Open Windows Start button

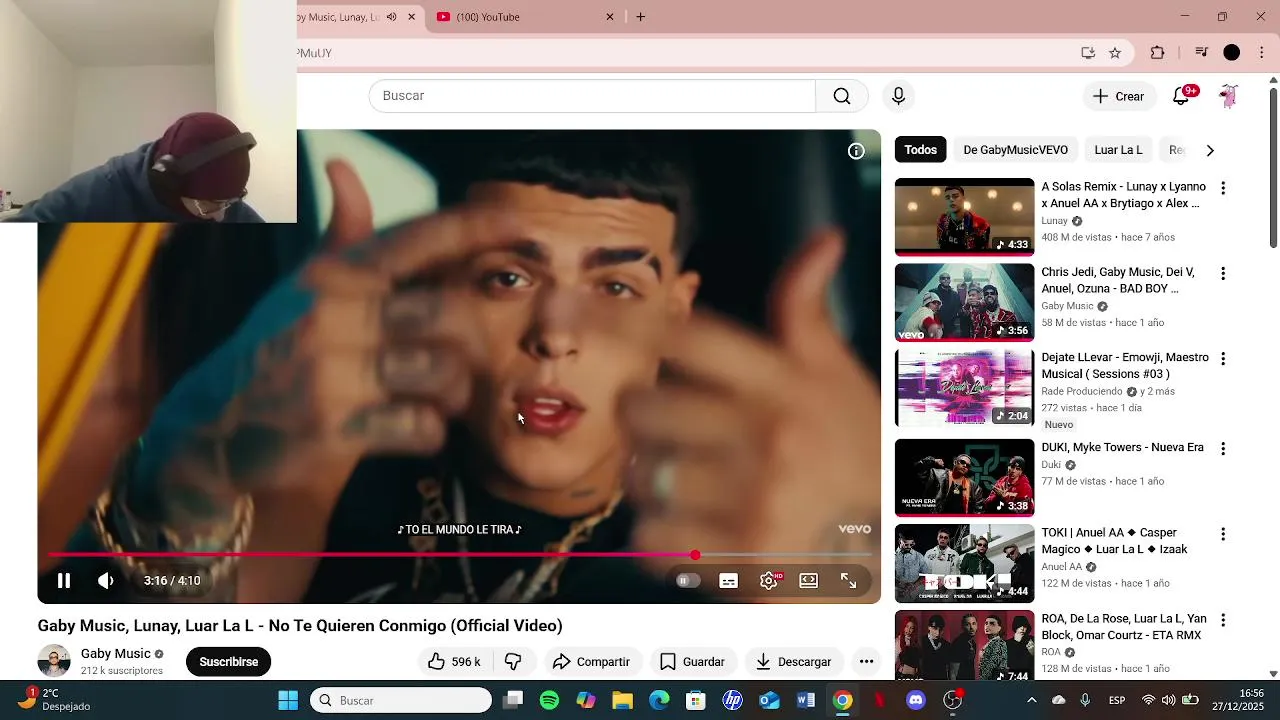(288, 701)
